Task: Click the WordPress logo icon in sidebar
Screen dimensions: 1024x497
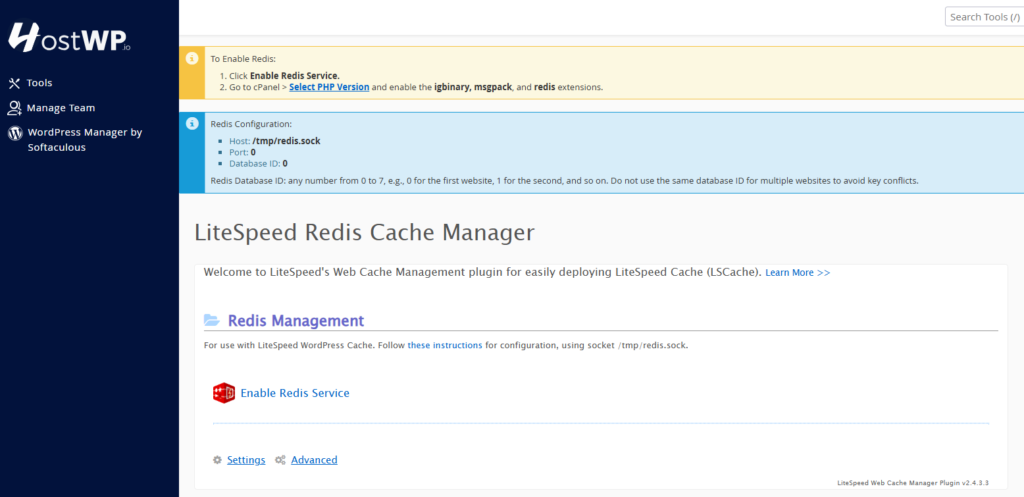Action: pos(14,133)
